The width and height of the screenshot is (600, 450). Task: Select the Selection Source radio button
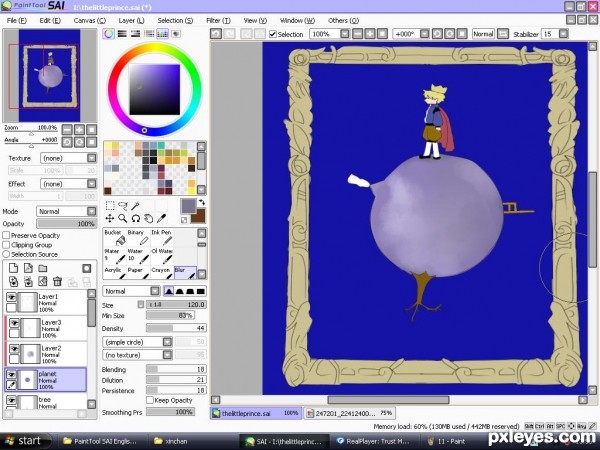pos(6,254)
